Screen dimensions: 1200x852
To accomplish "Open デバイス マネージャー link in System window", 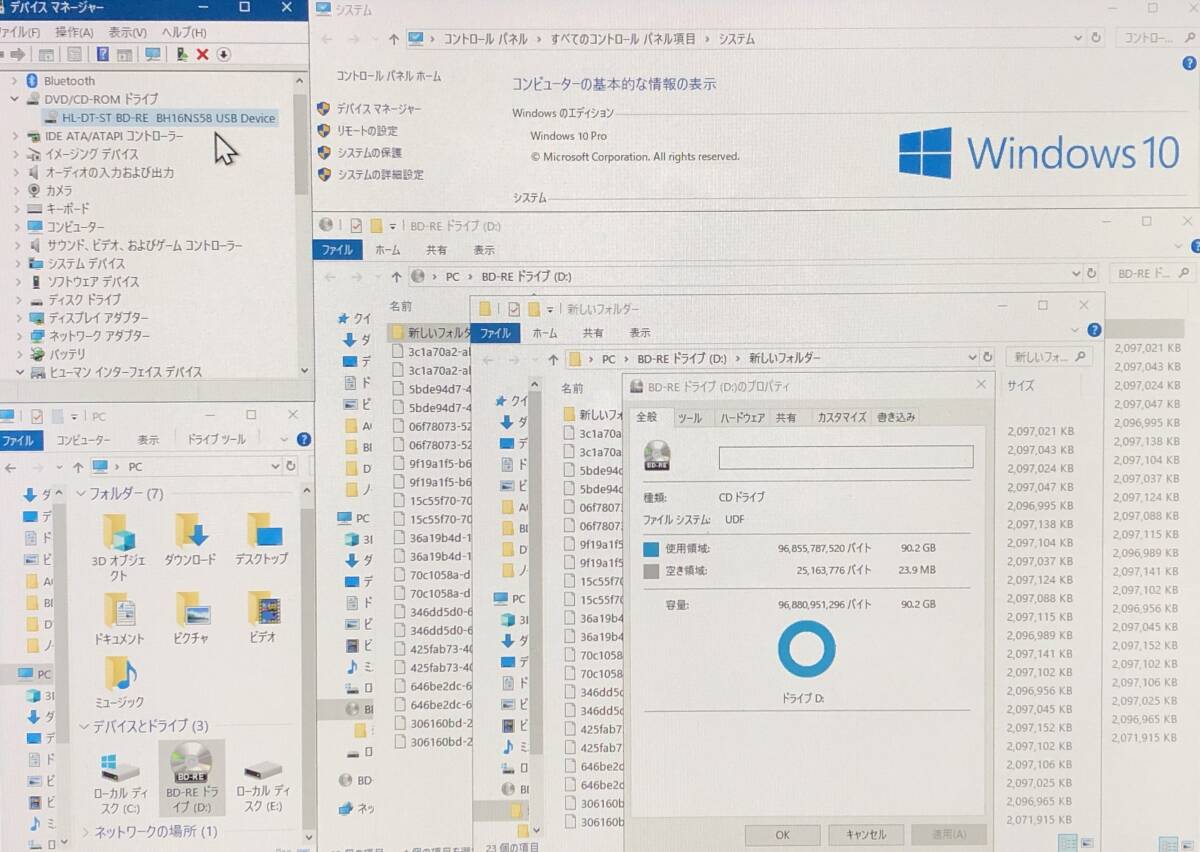I will (379, 109).
